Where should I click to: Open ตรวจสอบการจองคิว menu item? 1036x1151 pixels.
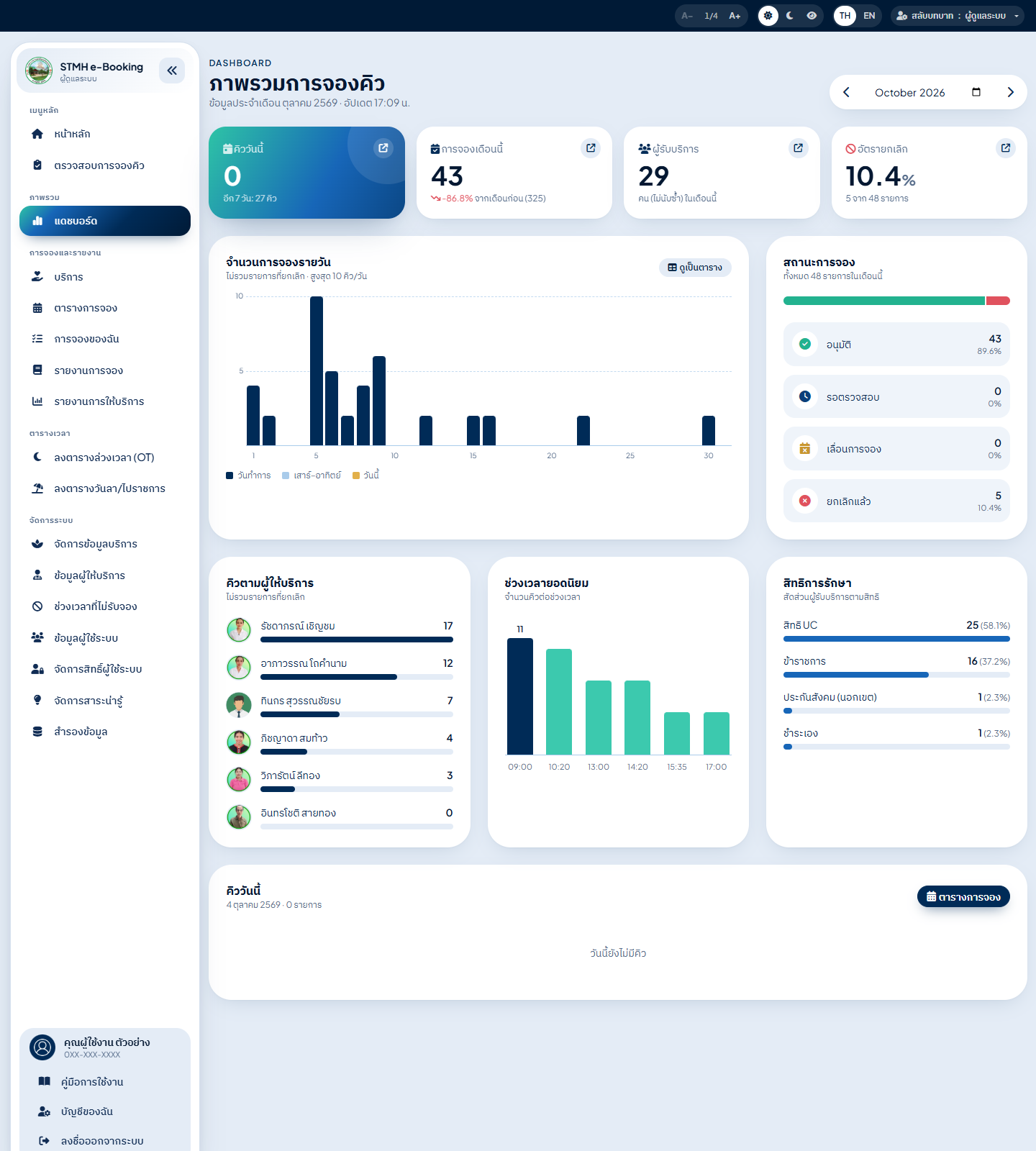[105, 165]
